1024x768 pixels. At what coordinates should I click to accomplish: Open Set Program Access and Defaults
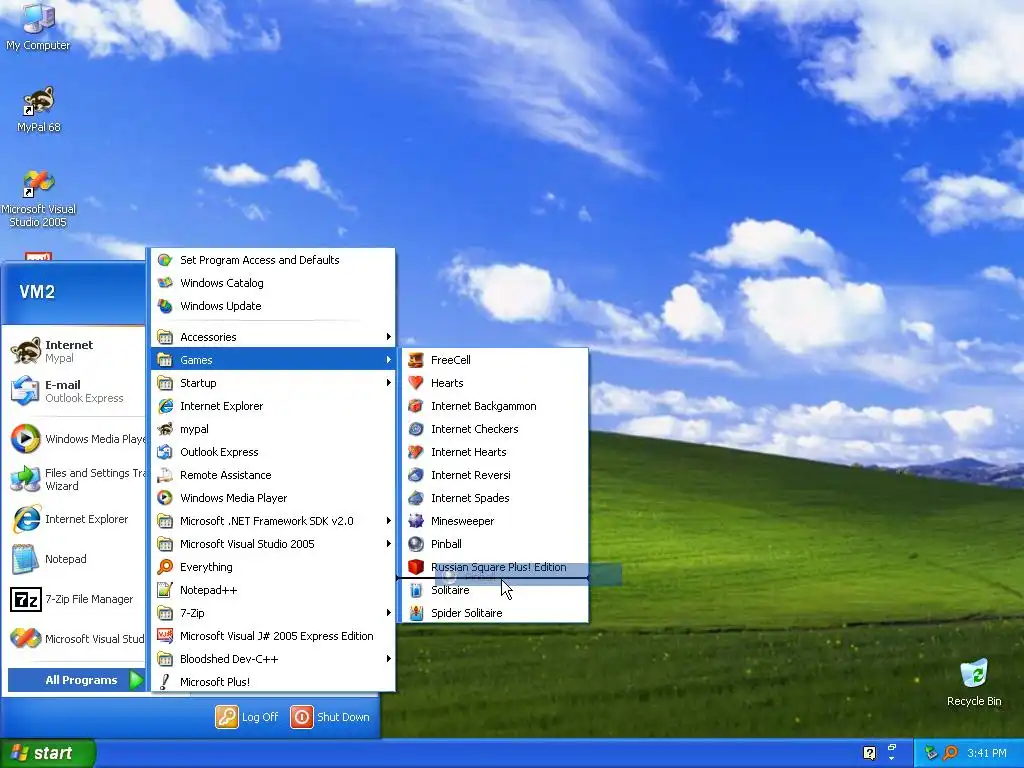tap(273, 260)
